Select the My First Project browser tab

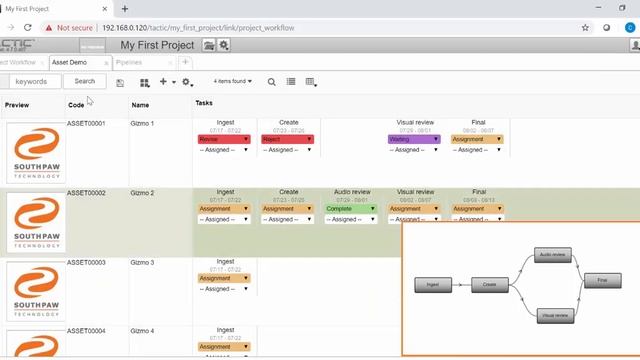pyautogui.click(x=55, y=9)
